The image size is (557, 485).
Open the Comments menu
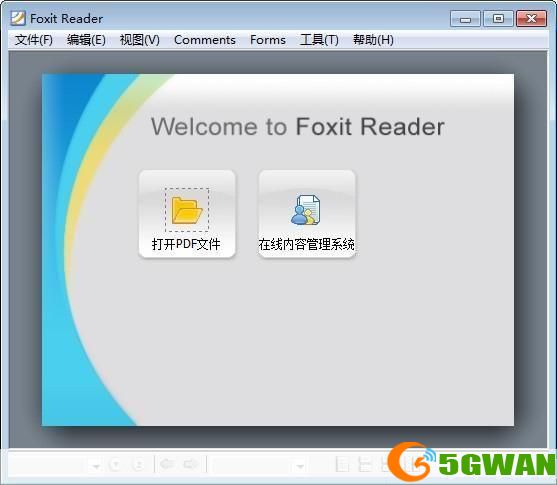205,40
